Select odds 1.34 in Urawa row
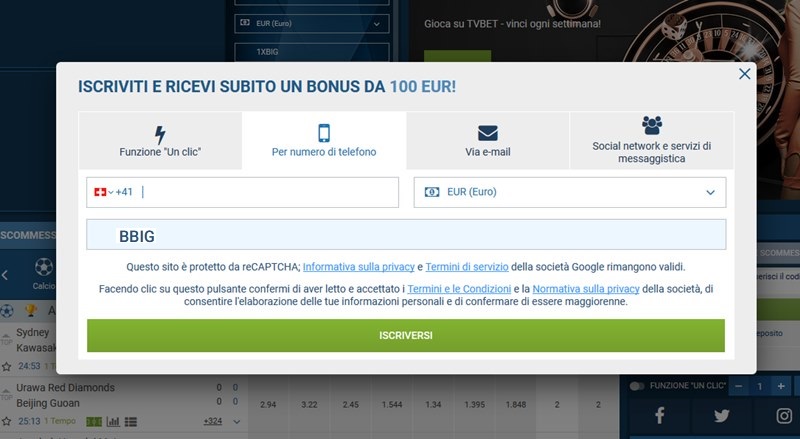 pos(433,404)
